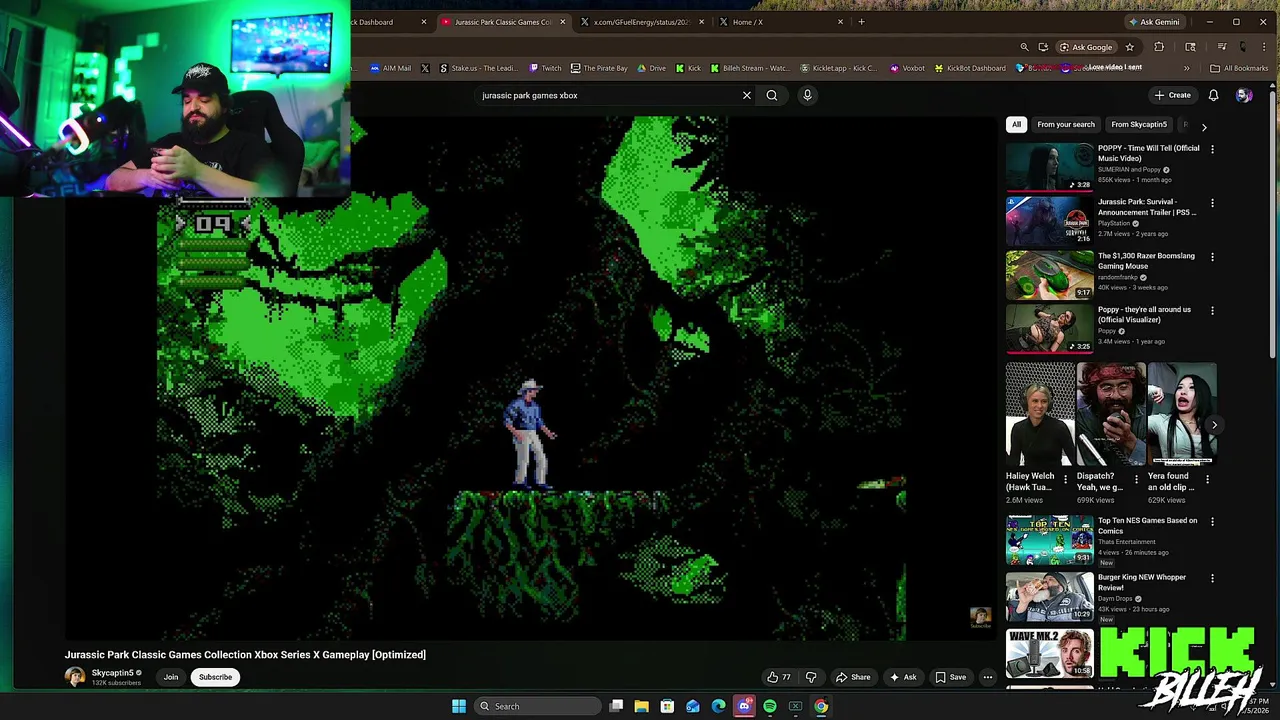Open The Pirate Bay bookmark

[599, 68]
